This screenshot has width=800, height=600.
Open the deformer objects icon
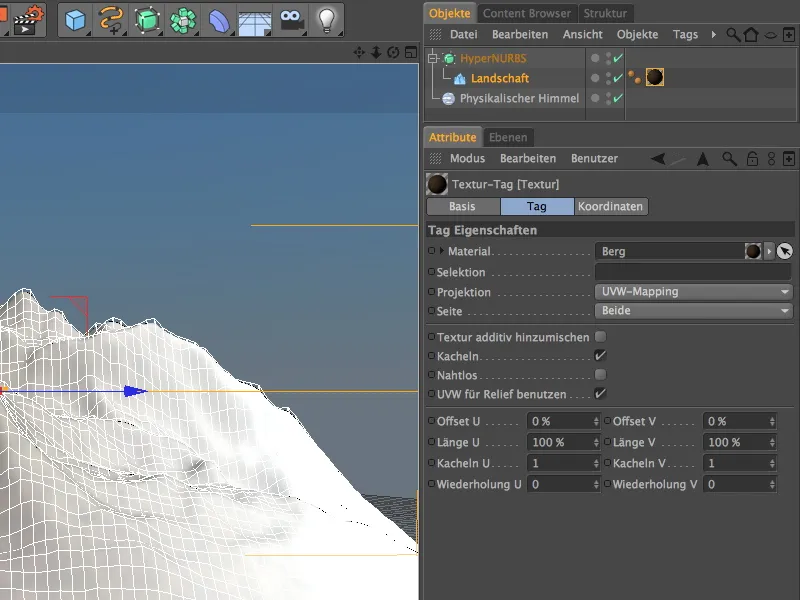coord(219,21)
